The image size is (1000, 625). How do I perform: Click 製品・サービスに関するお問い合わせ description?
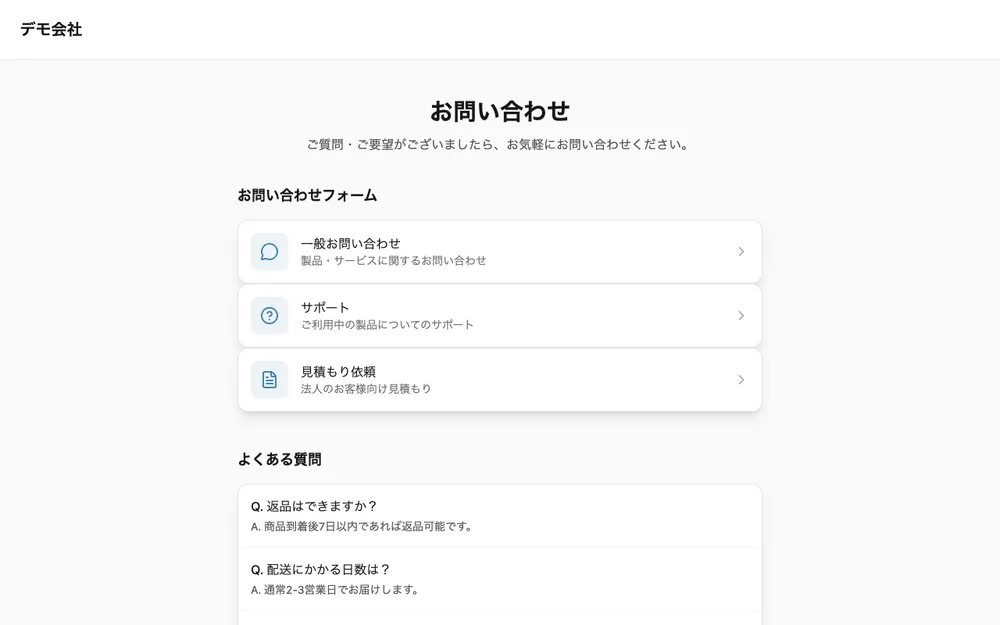[x=393, y=260]
